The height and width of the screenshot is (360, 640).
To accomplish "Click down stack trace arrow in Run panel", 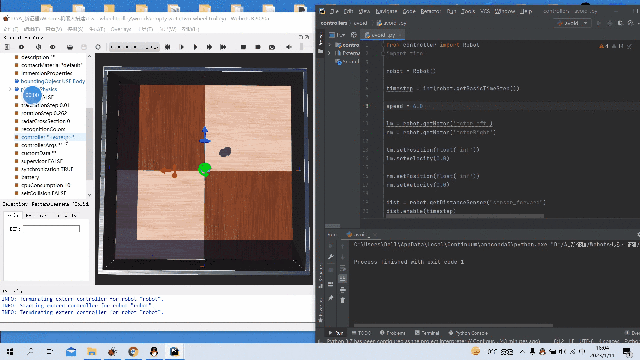I will pyautogui.click(x=342, y=257).
